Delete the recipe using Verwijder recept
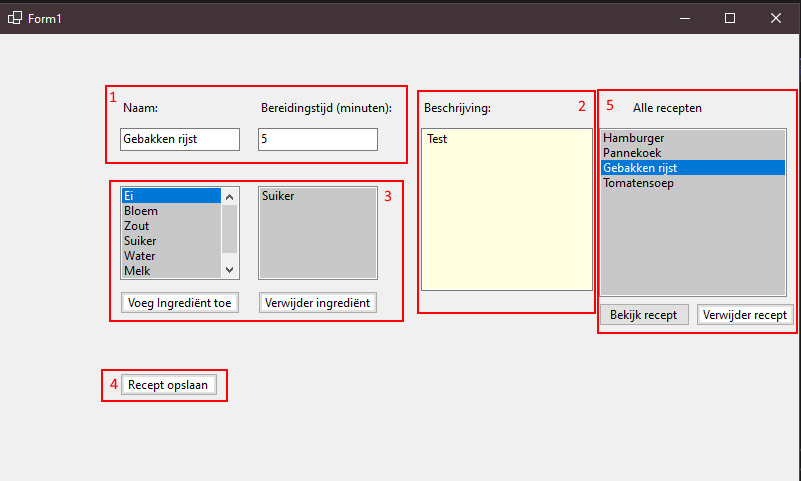The height and width of the screenshot is (481, 801). [745, 315]
